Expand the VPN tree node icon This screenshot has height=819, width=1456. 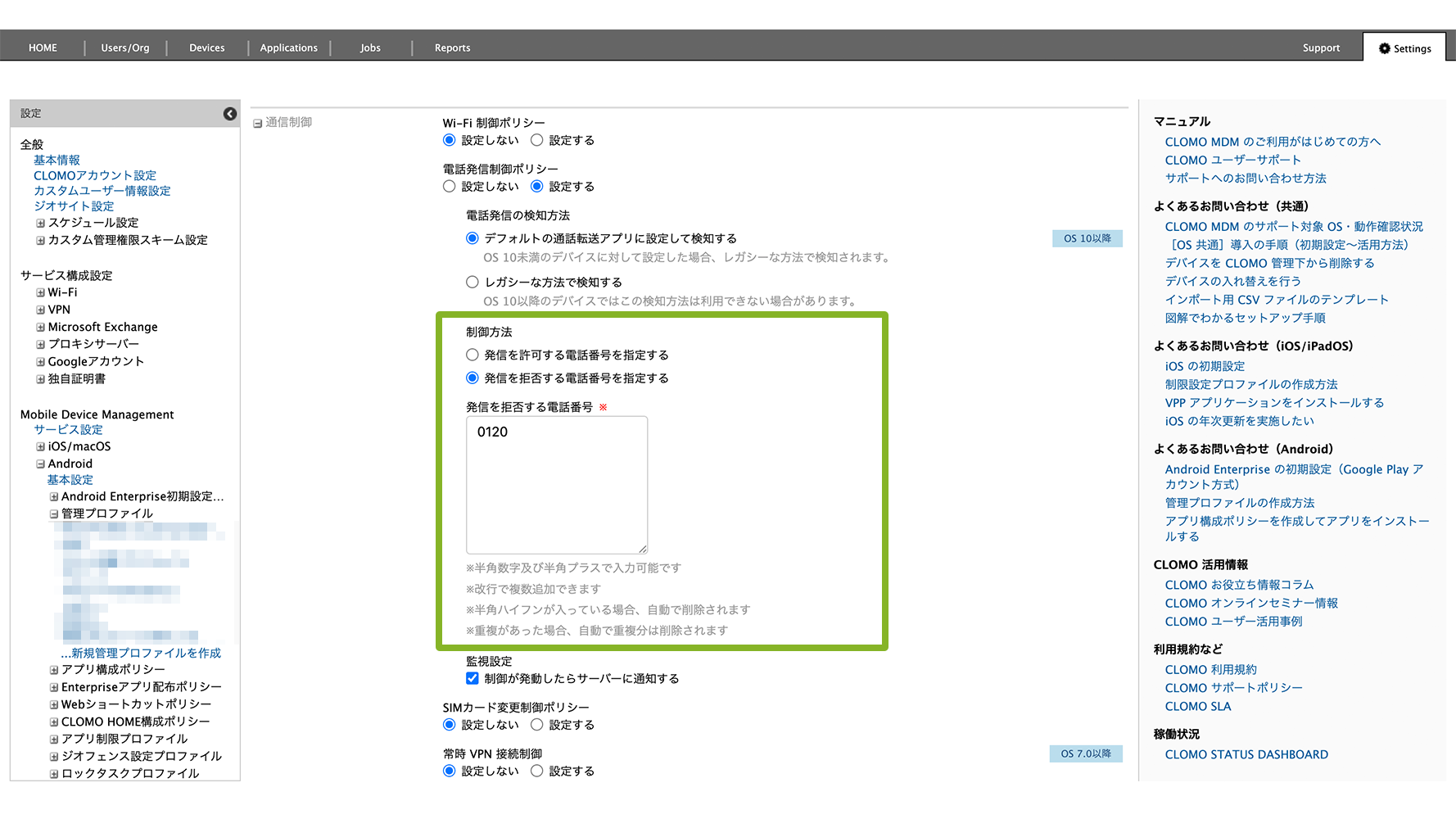click(x=40, y=310)
